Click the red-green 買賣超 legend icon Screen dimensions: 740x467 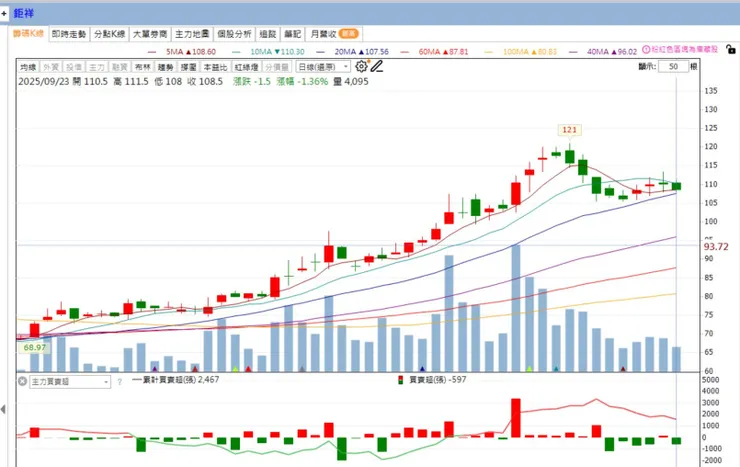pos(401,380)
